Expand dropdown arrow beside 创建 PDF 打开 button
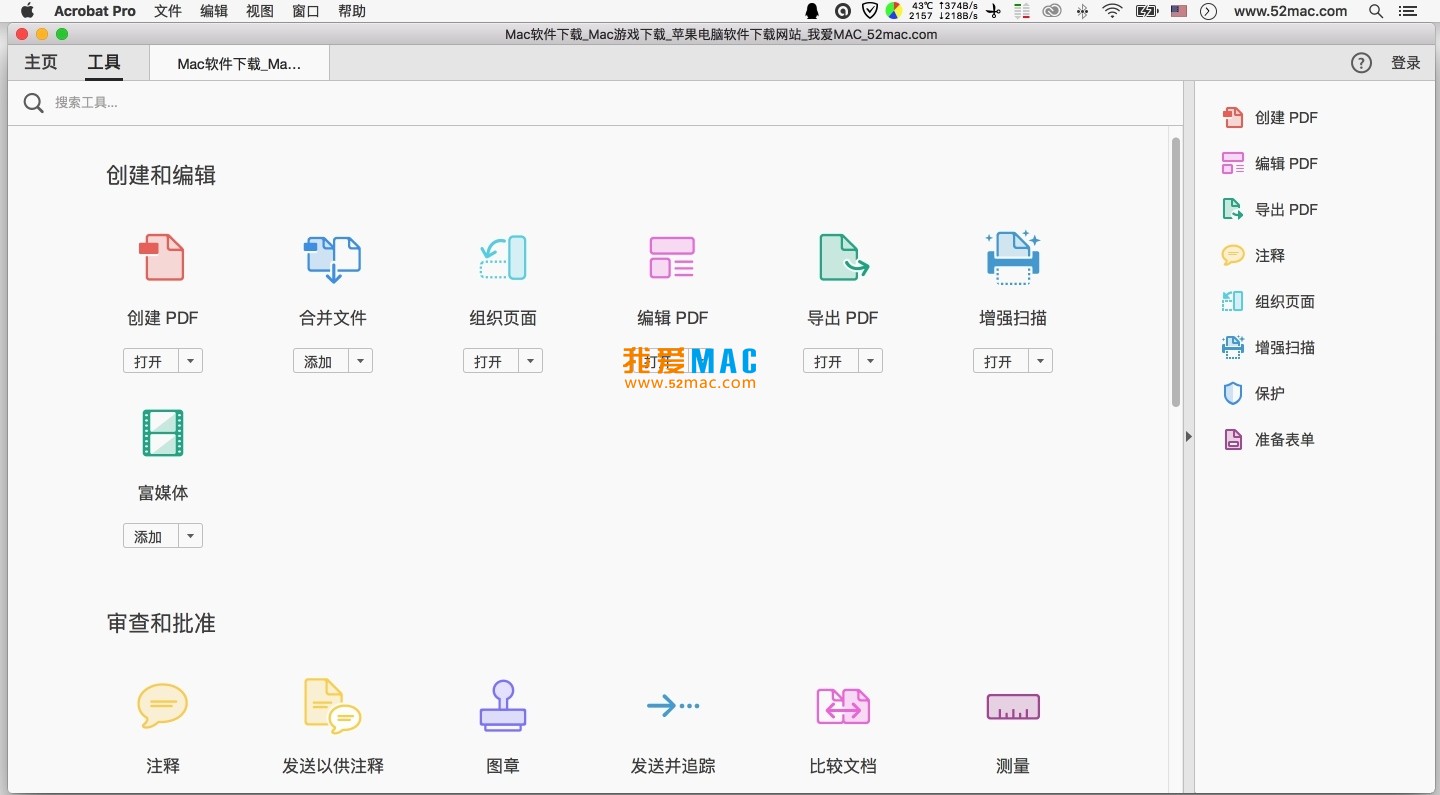 point(191,361)
